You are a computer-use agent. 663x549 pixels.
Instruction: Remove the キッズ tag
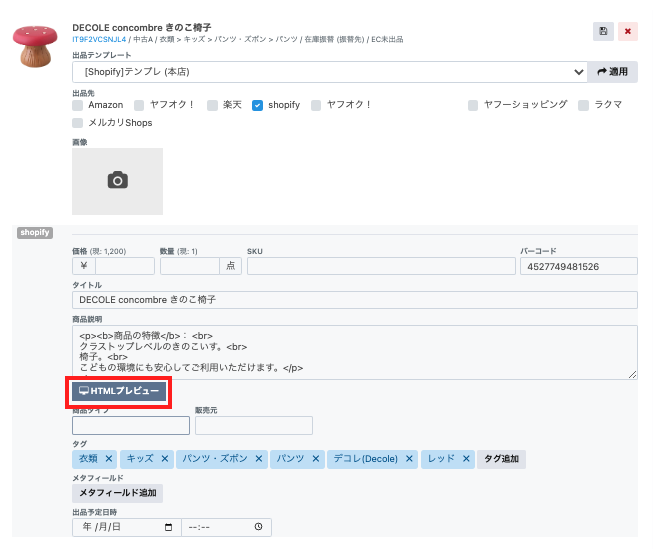pyautogui.click(x=165, y=459)
